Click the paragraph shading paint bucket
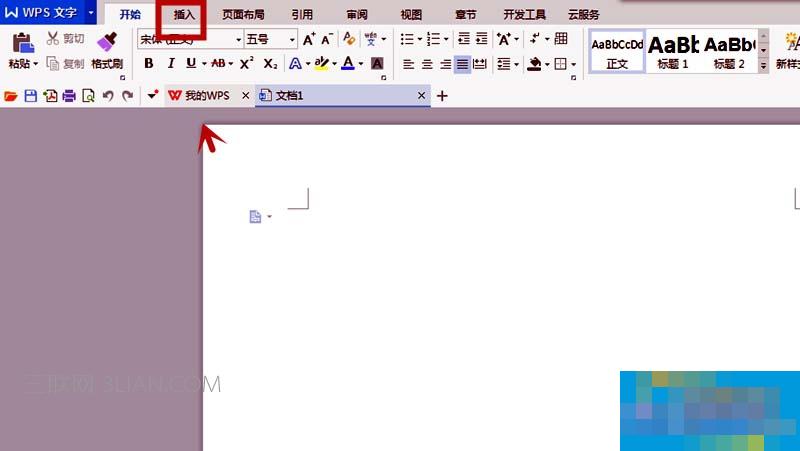 [534, 64]
